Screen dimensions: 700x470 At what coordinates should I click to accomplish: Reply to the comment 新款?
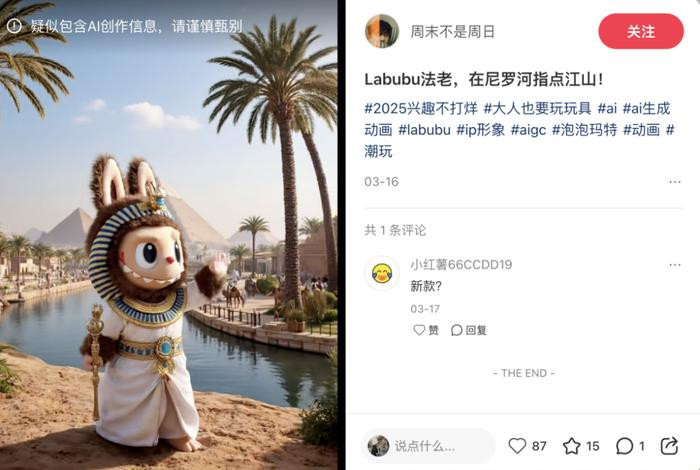coord(469,330)
